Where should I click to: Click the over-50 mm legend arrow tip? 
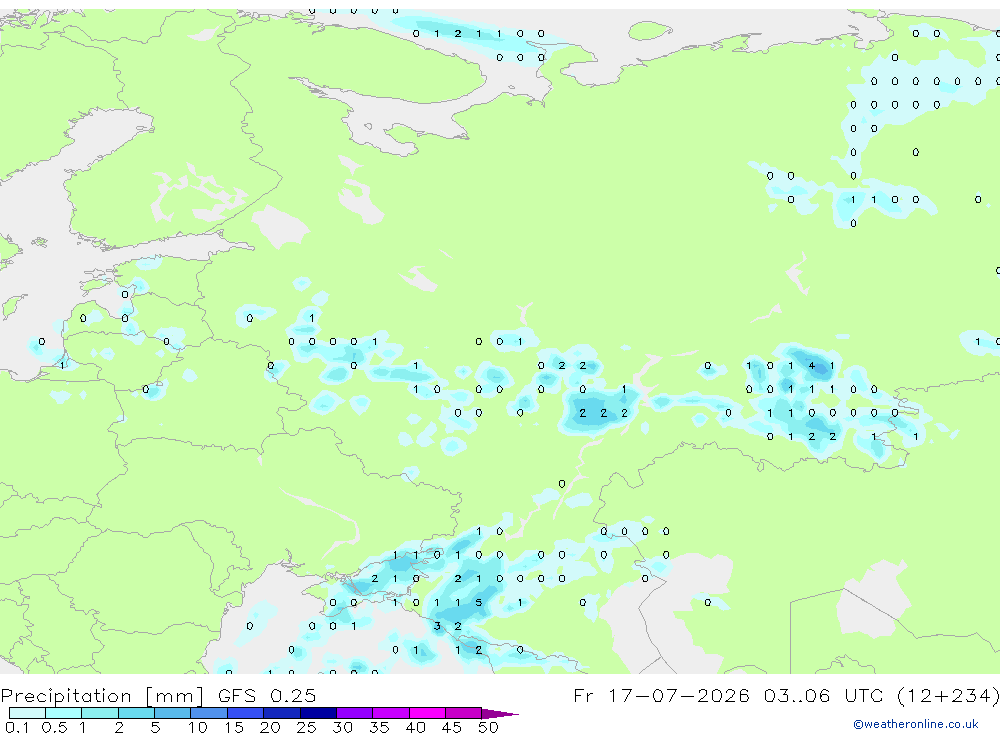(501, 713)
